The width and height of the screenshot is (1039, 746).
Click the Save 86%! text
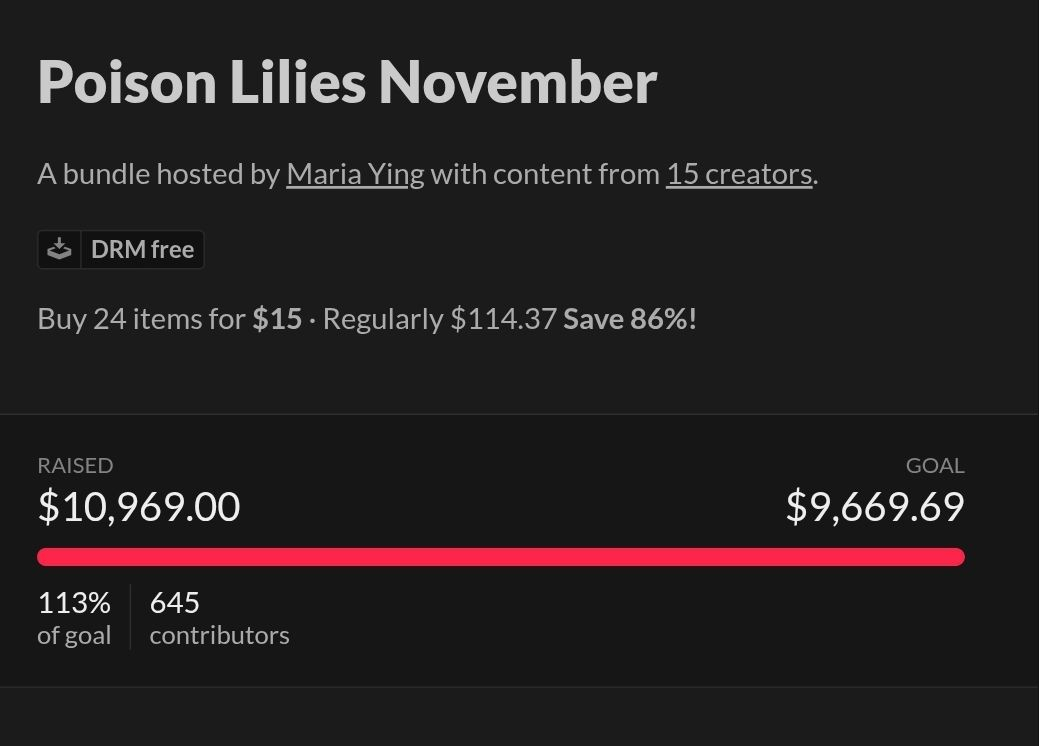coord(630,319)
